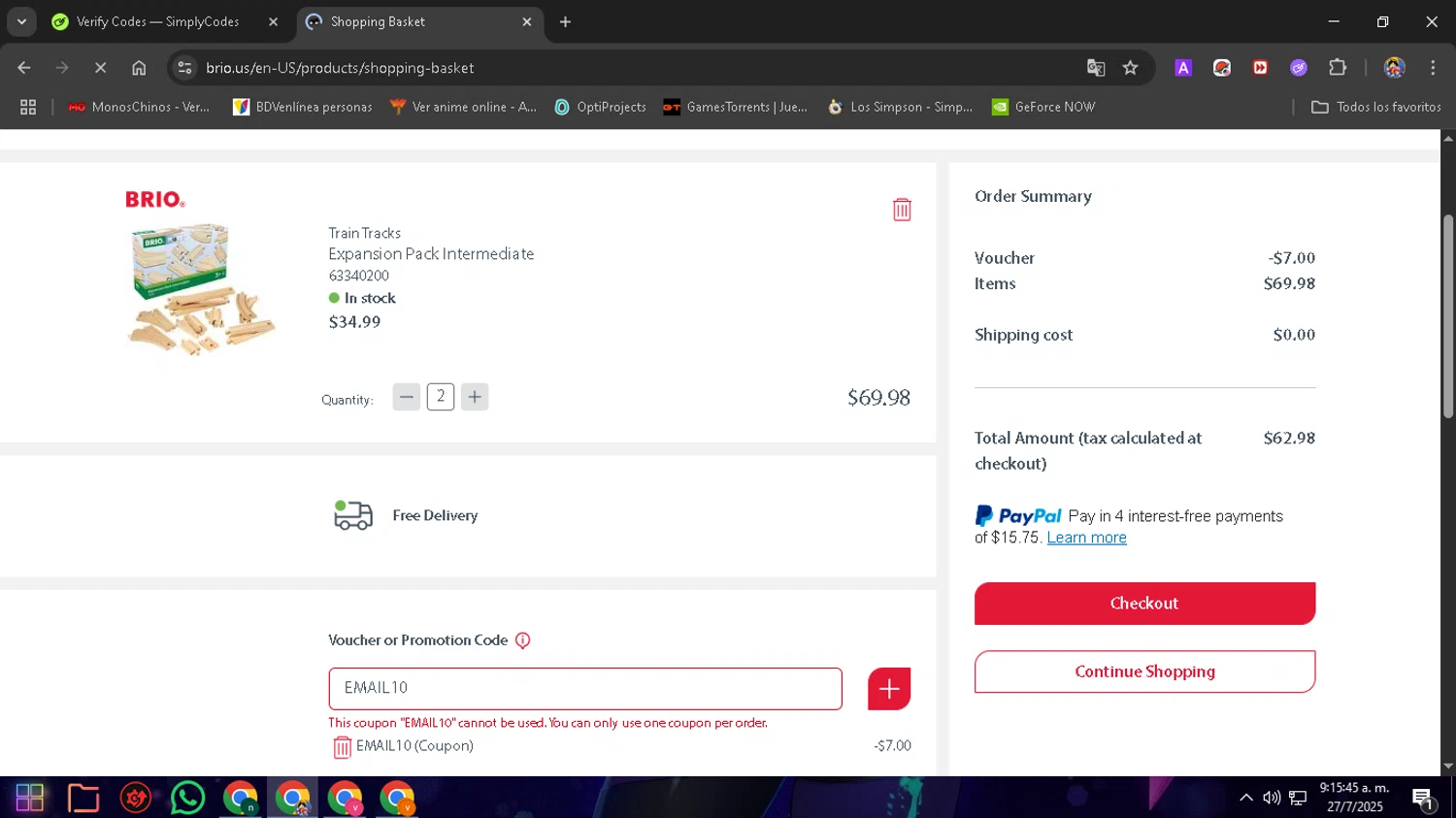
Task: Close the Verify Codes tab
Action: click(273, 21)
